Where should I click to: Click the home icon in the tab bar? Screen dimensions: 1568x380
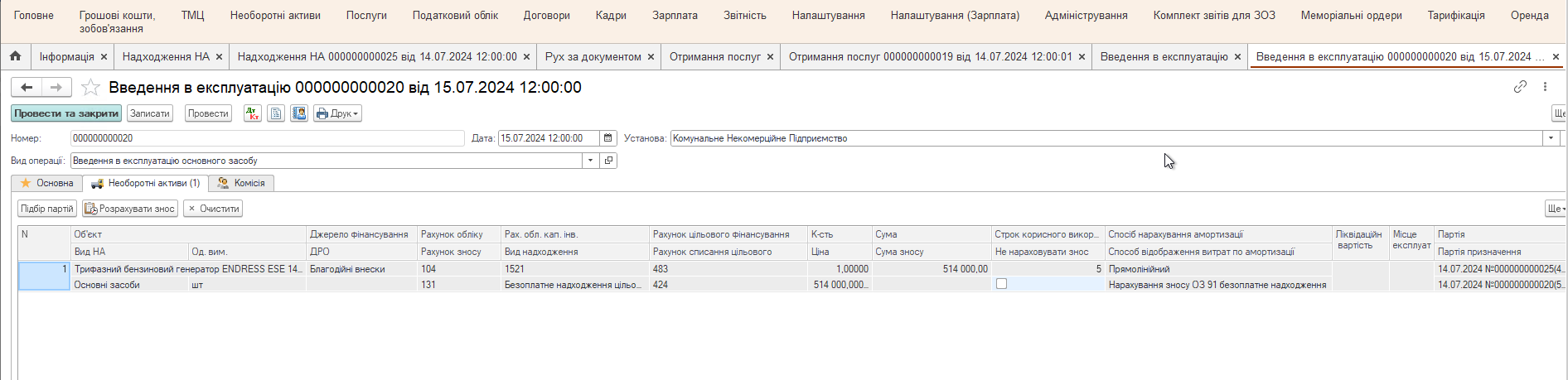[15, 56]
